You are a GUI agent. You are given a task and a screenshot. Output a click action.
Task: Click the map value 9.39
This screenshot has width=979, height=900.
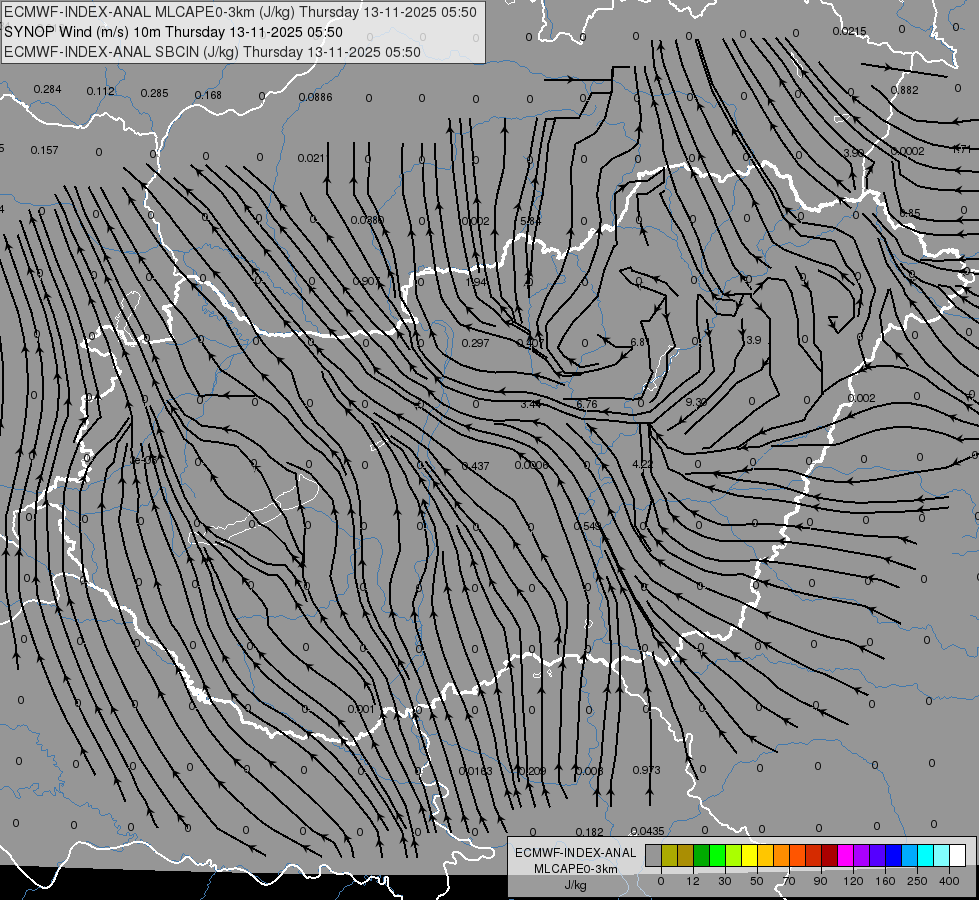696,402
